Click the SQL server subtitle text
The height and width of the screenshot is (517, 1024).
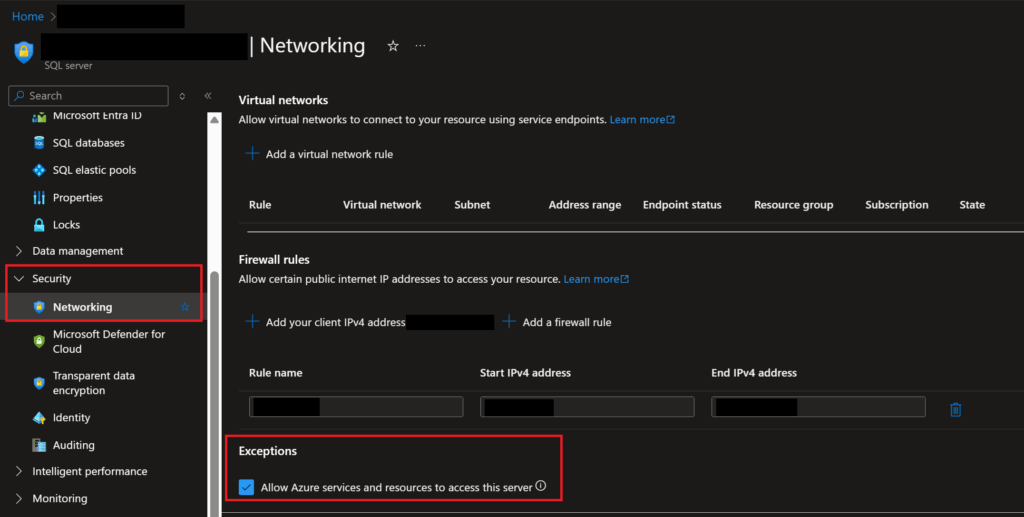coord(68,66)
